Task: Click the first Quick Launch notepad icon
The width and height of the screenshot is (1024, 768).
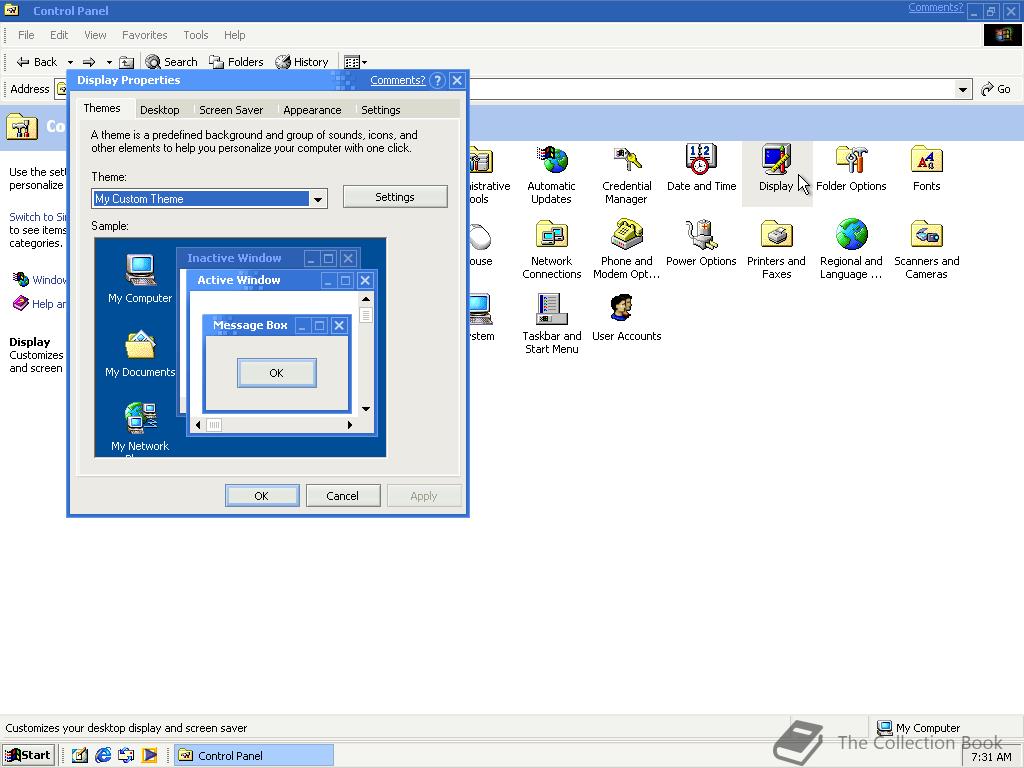Action: click(80, 756)
